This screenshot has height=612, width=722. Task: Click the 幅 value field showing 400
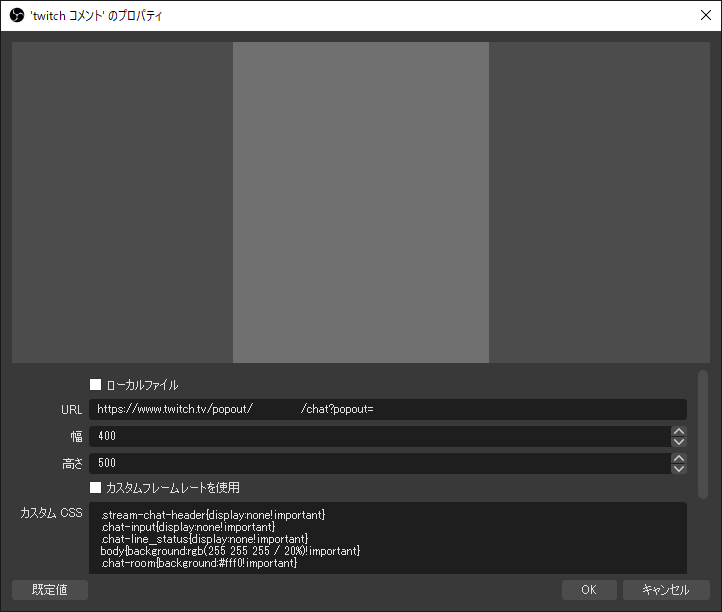[380, 436]
